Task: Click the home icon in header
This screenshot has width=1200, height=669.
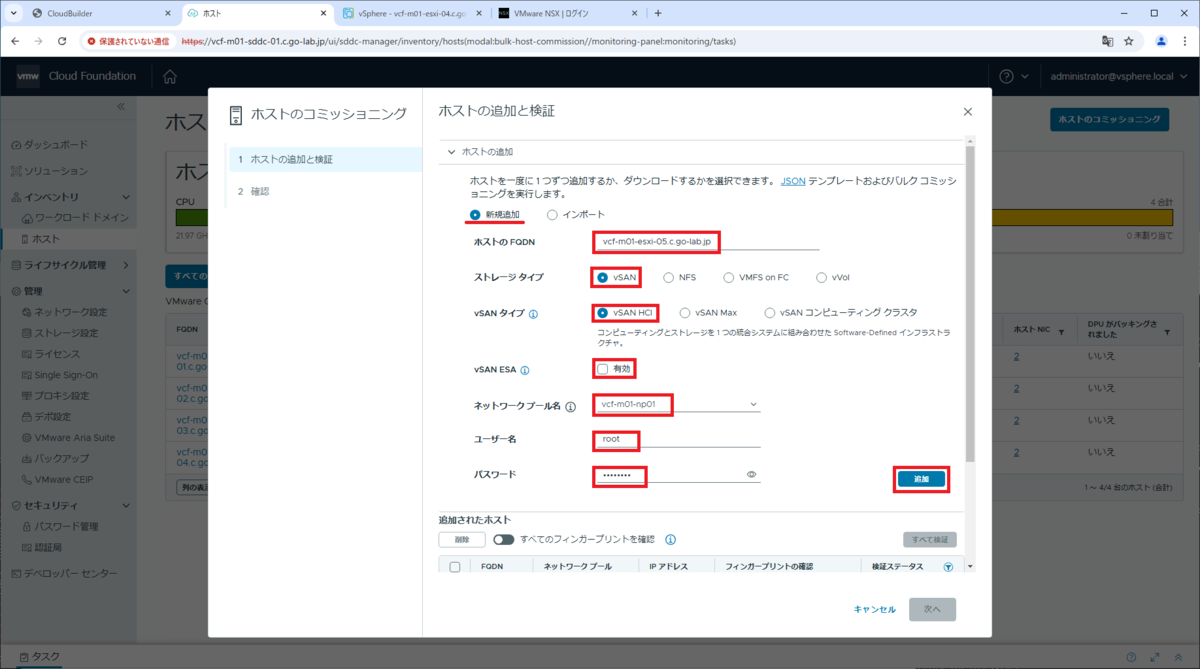Action: (x=170, y=77)
